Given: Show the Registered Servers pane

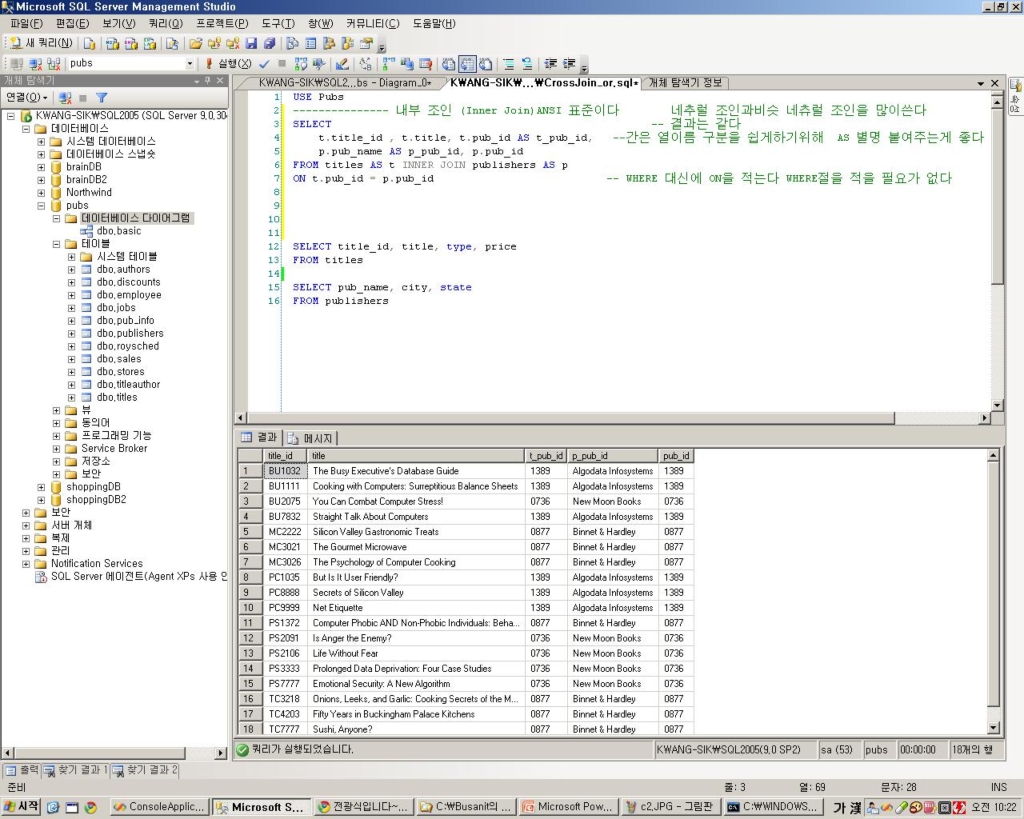Looking at the screenshot, I should [x=293, y=44].
